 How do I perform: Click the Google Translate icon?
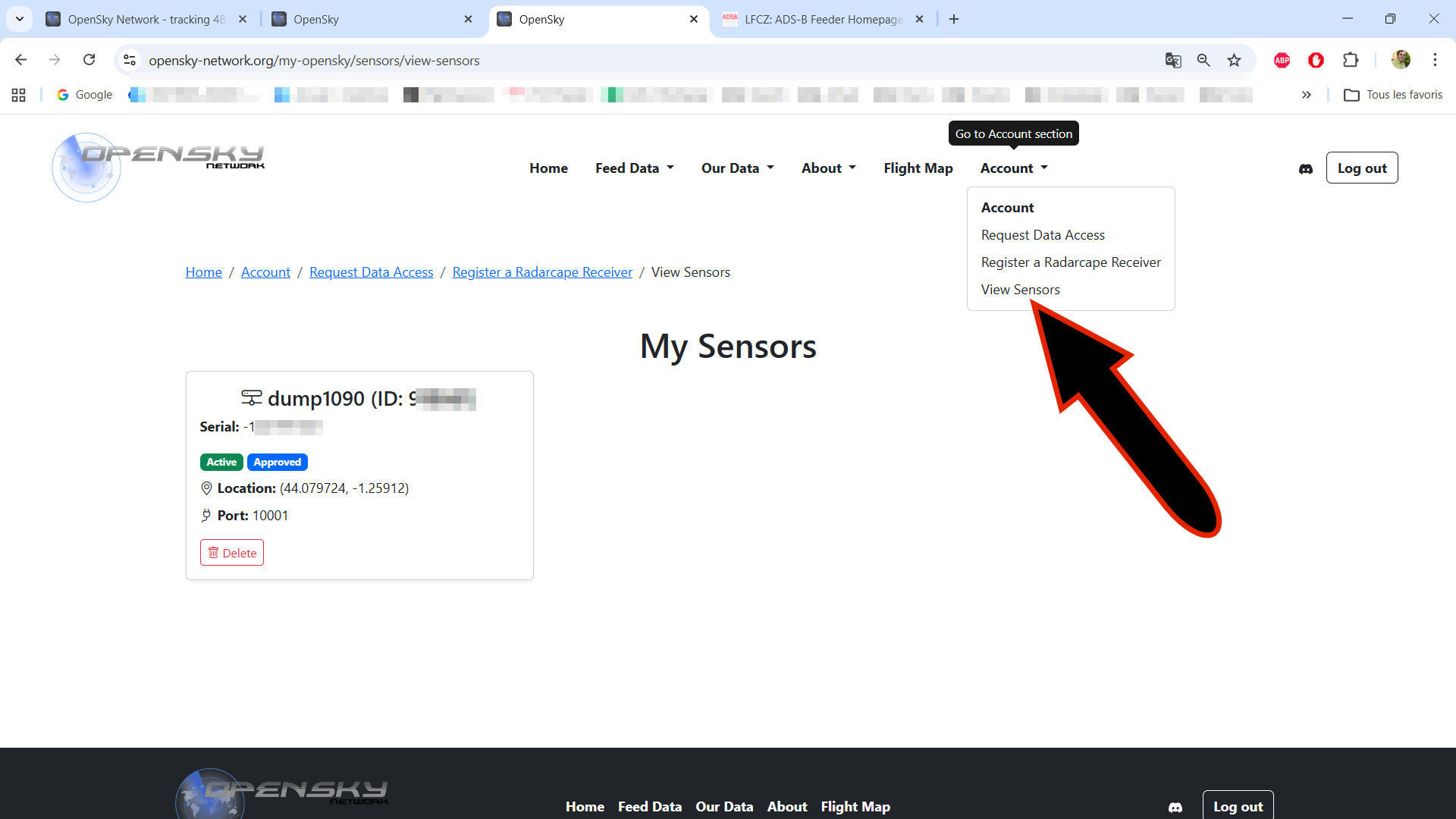pos(1172,60)
